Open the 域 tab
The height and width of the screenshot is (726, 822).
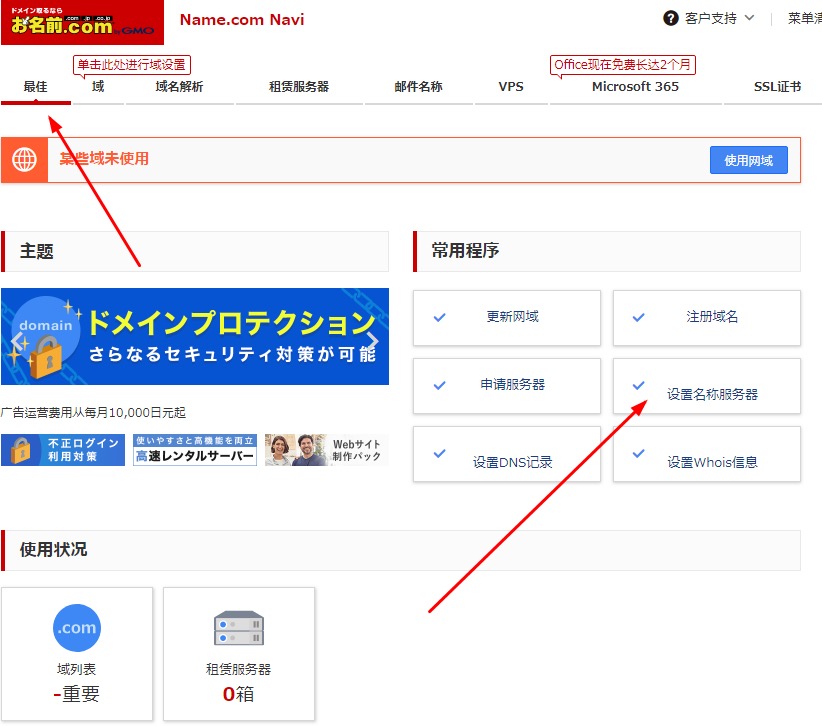tap(98, 87)
